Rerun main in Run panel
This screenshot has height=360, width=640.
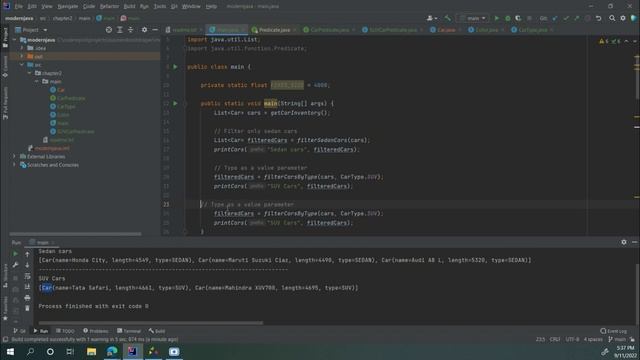click(16, 254)
